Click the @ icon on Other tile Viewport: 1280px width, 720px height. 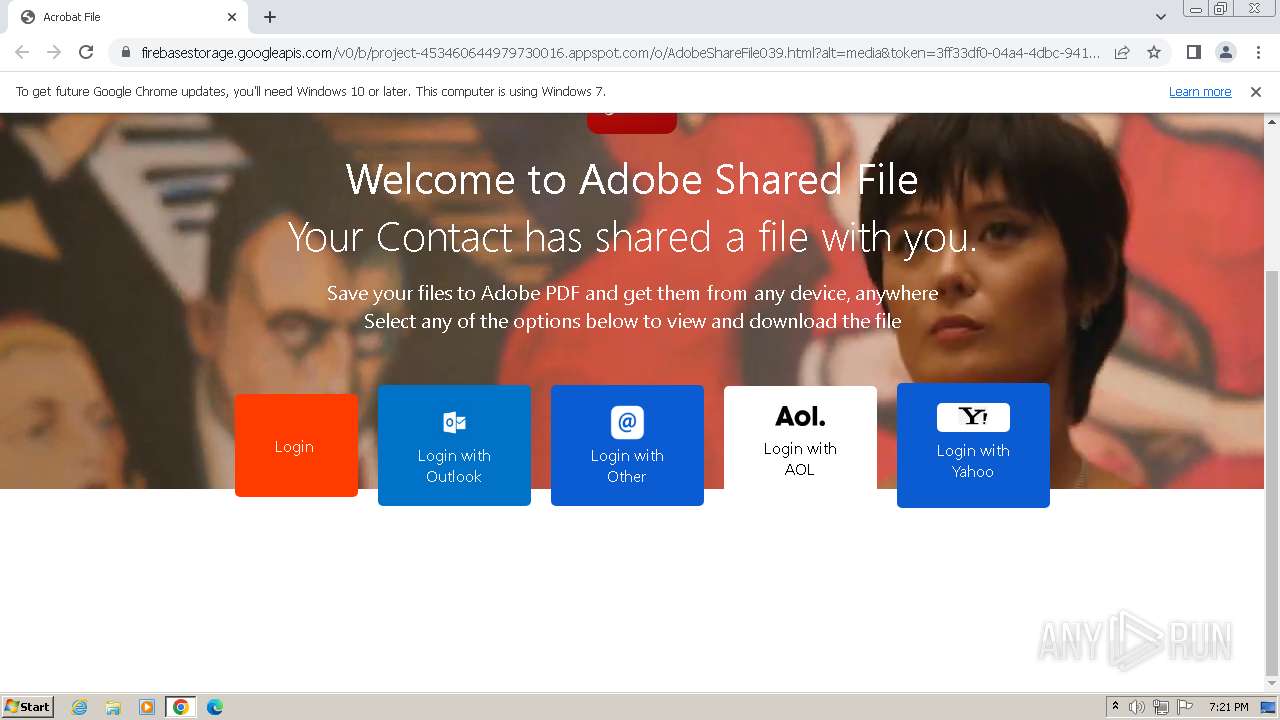tap(627, 422)
